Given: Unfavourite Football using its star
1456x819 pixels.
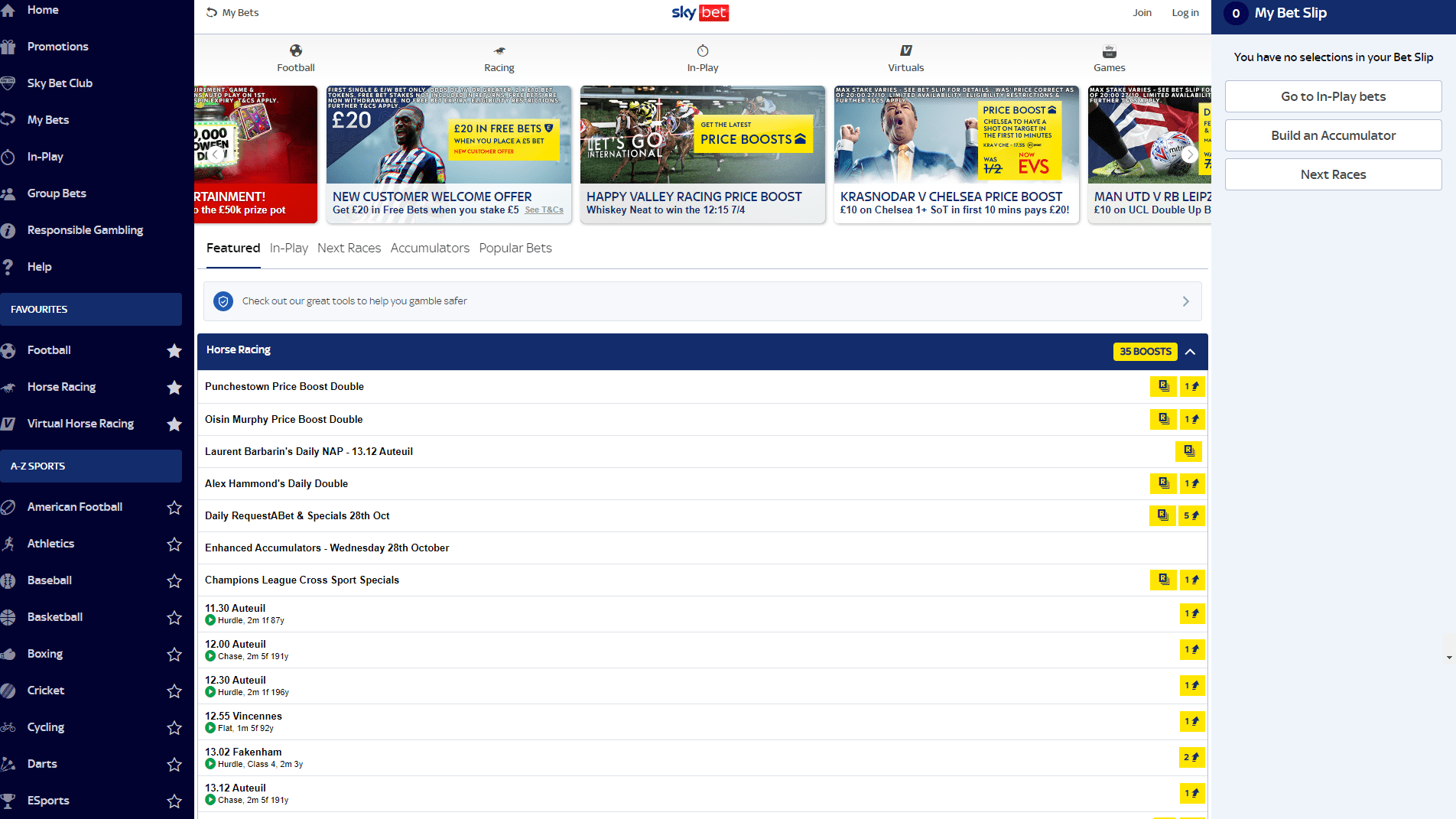Looking at the screenshot, I should pos(174,351).
